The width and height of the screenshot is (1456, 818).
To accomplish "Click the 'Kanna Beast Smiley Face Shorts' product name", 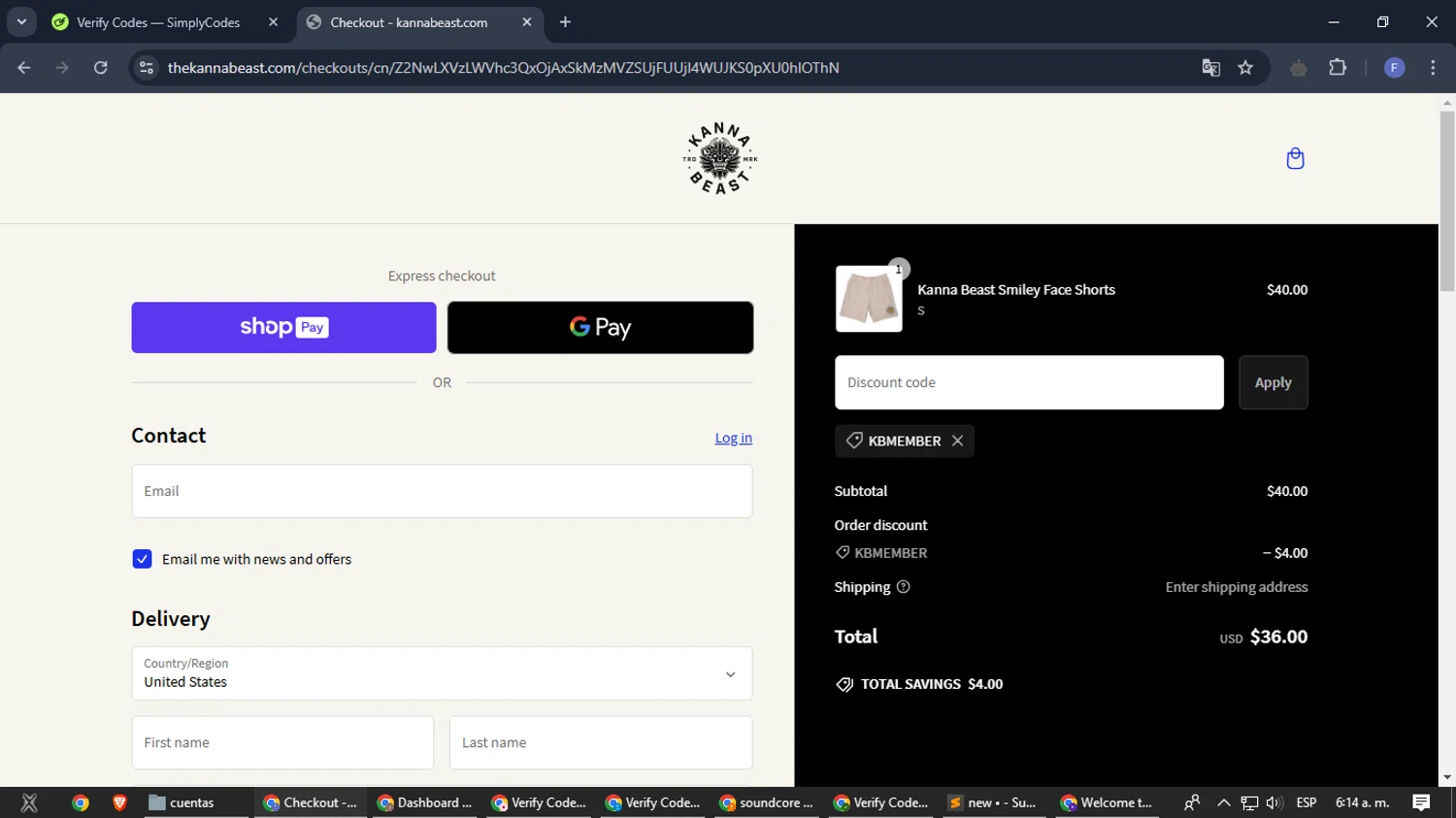I will pyautogui.click(x=1016, y=289).
